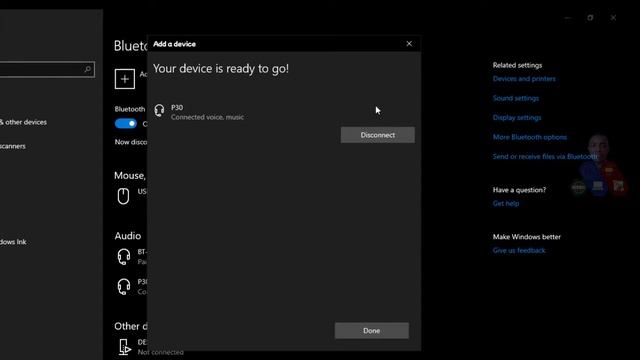Select the media device icon under Other devices
The width and height of the screenshot is (640, 360).
point(125,347)
